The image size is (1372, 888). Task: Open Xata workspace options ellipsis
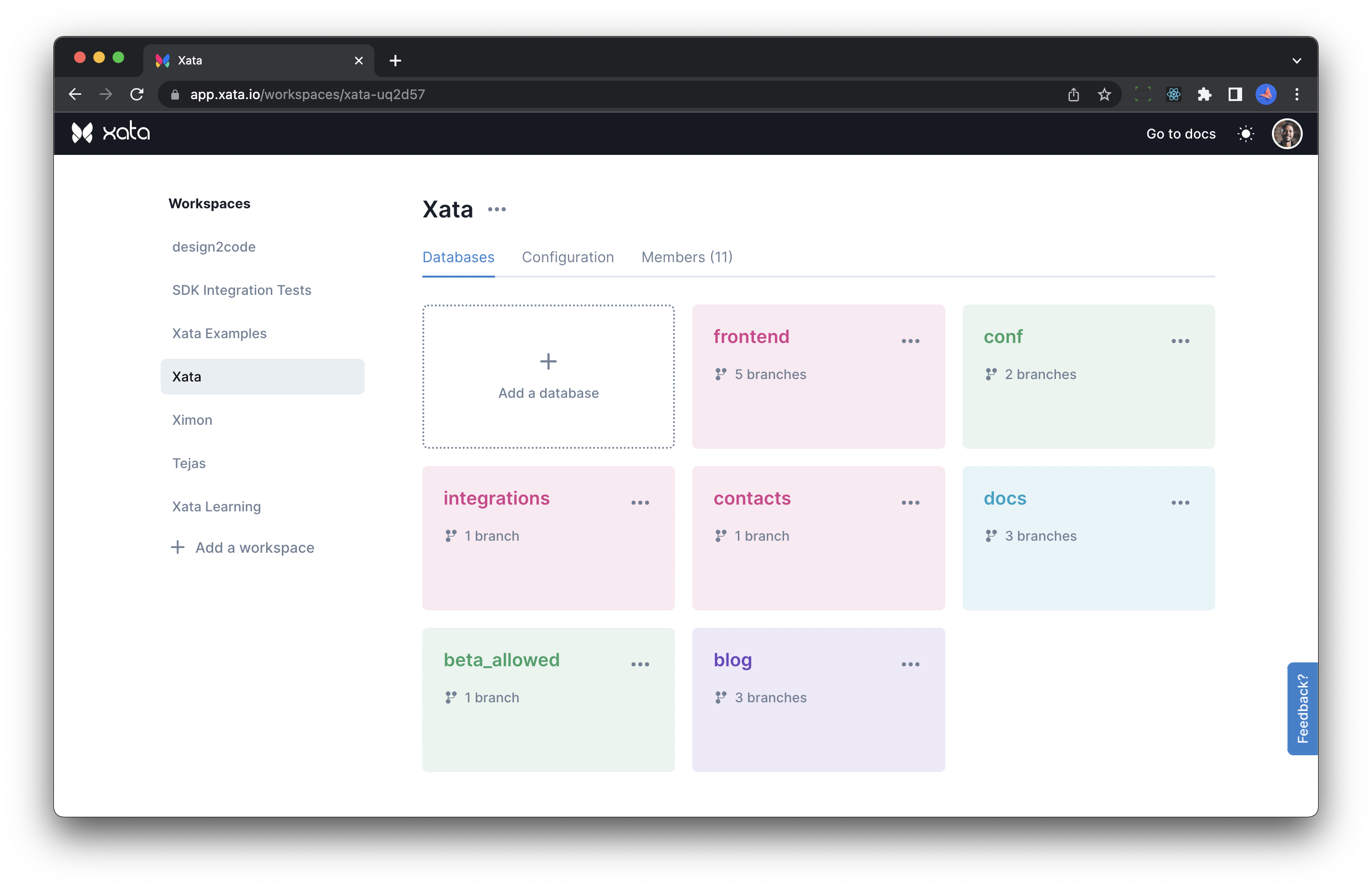tap(496, 209)
